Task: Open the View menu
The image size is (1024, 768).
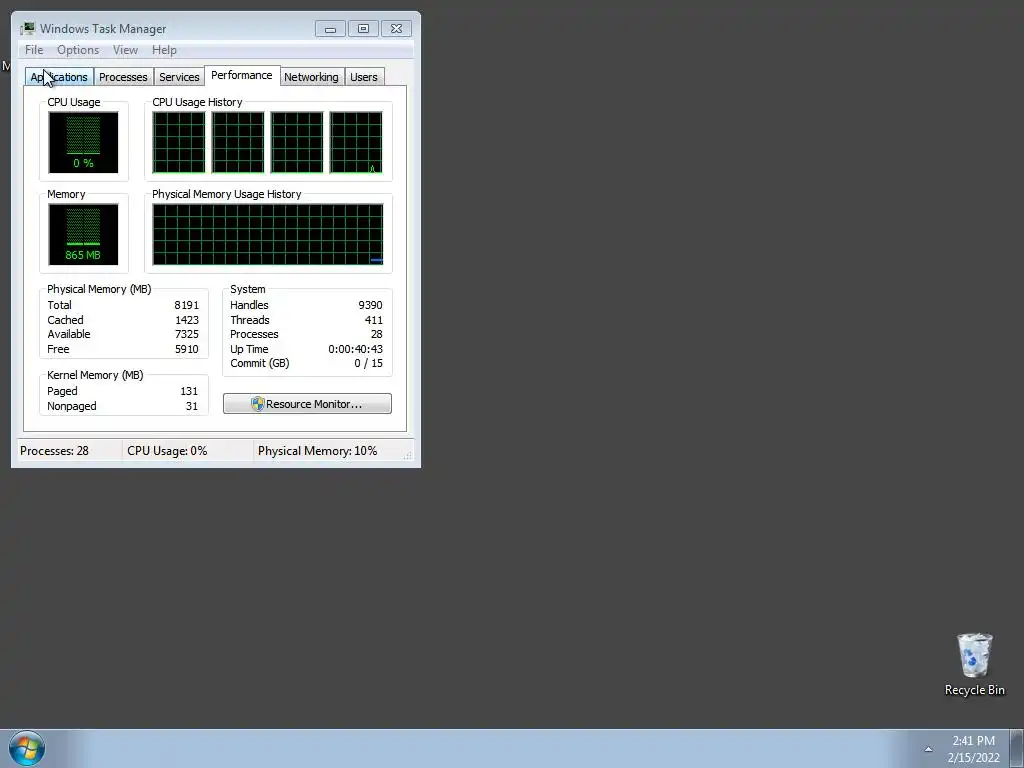Action: [x=125, y=50]
